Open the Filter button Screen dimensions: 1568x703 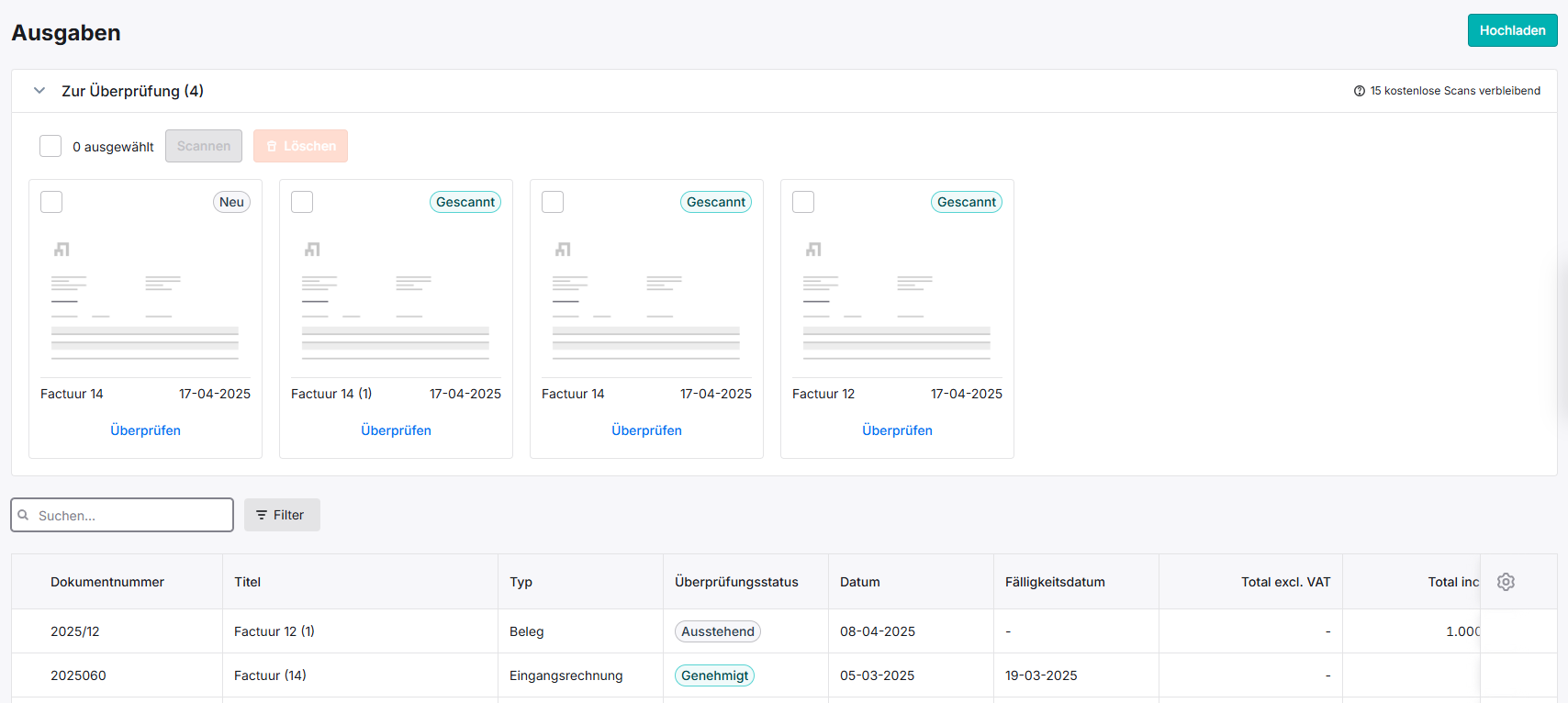tap(282, 515)
